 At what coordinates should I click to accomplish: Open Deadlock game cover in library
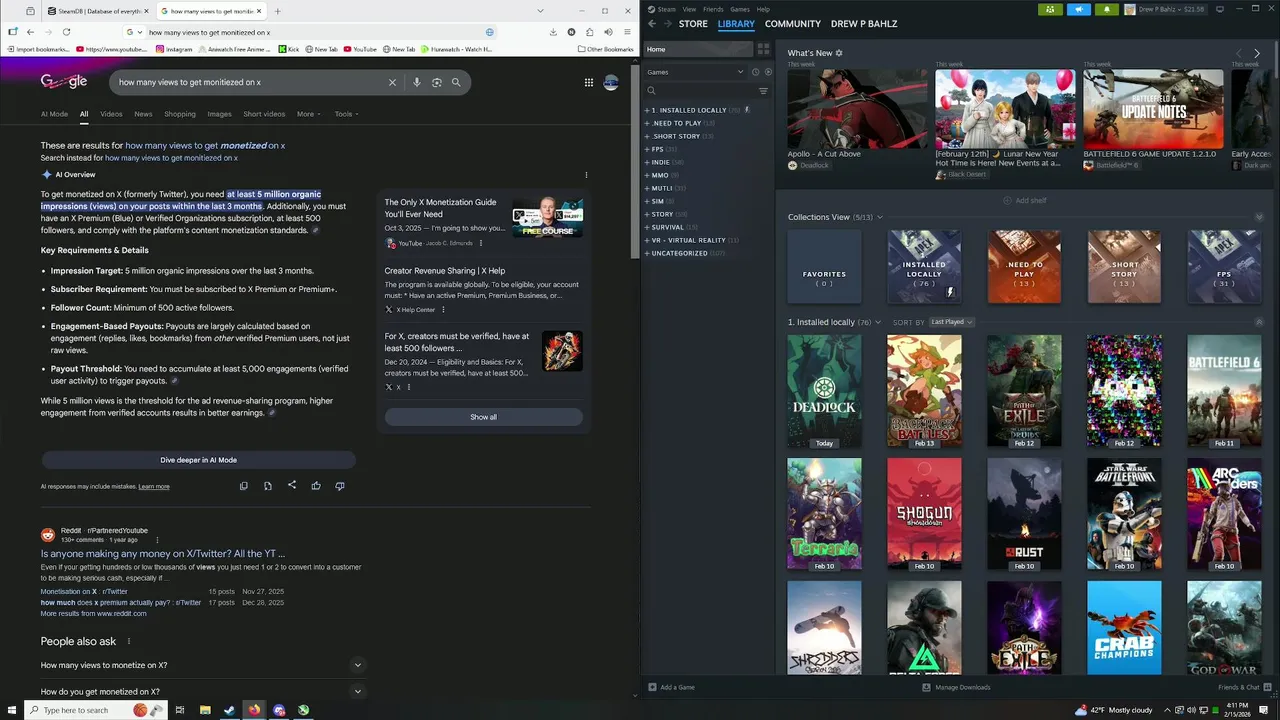point(824,391)
